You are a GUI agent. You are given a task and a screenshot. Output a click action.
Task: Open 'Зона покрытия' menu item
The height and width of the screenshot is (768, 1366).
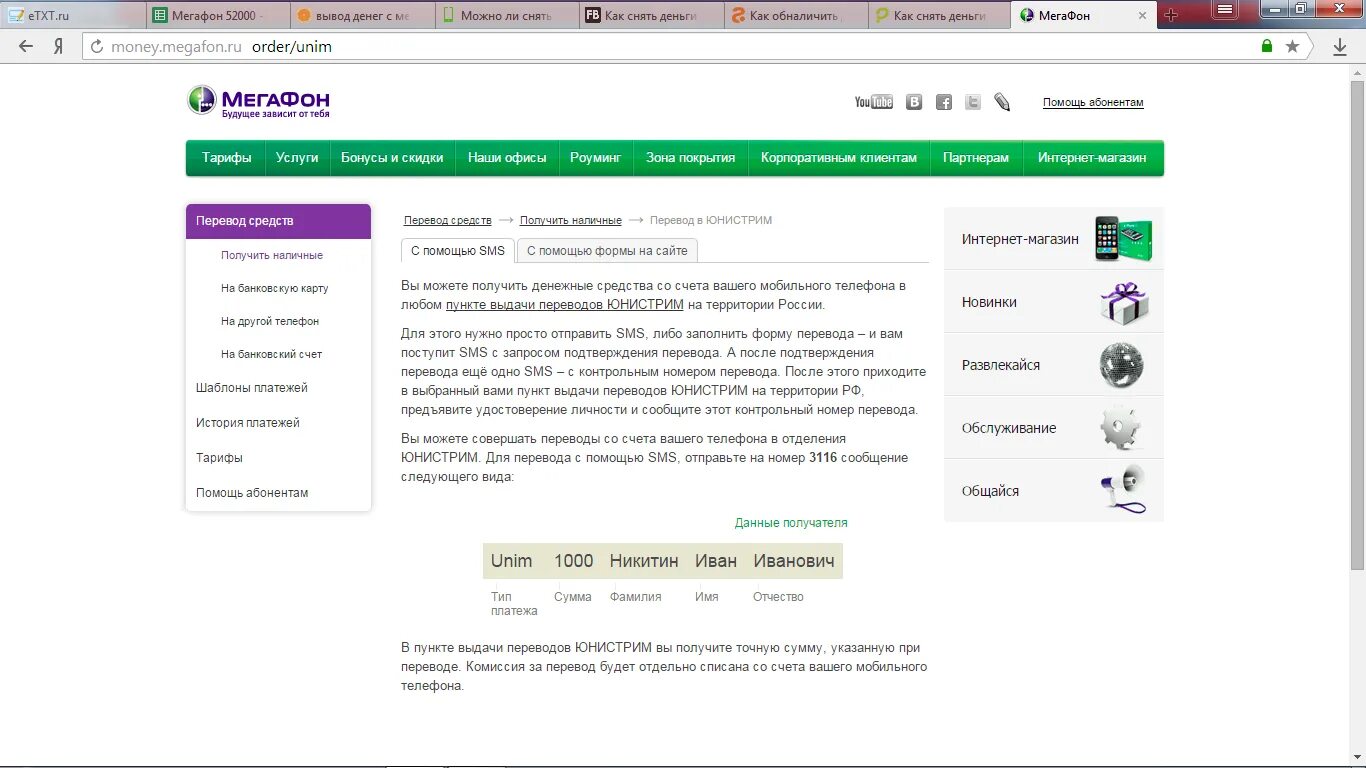click(690, 158)
